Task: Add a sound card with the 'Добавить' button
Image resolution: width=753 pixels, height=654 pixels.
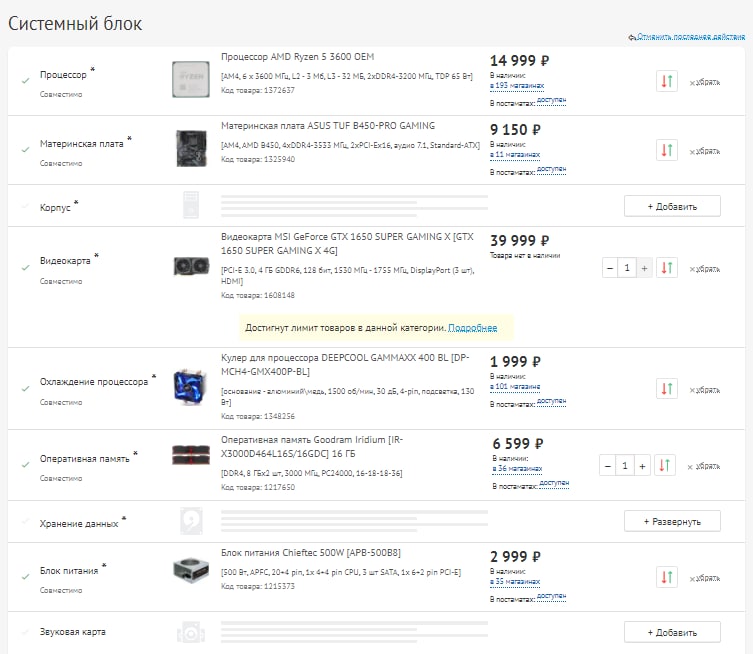Action: tap(672, 632)
